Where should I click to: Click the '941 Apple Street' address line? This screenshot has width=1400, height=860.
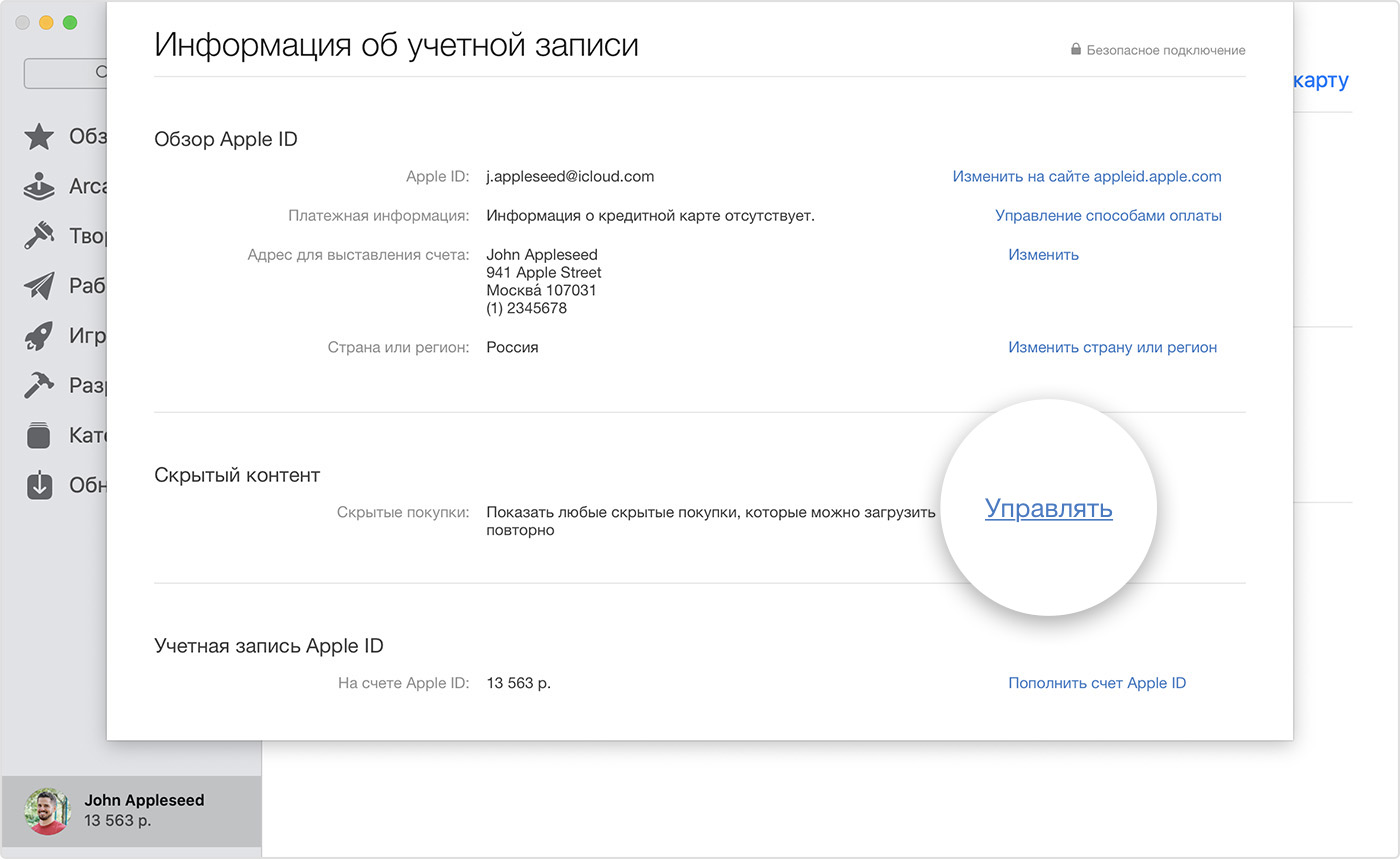(544, 272)
